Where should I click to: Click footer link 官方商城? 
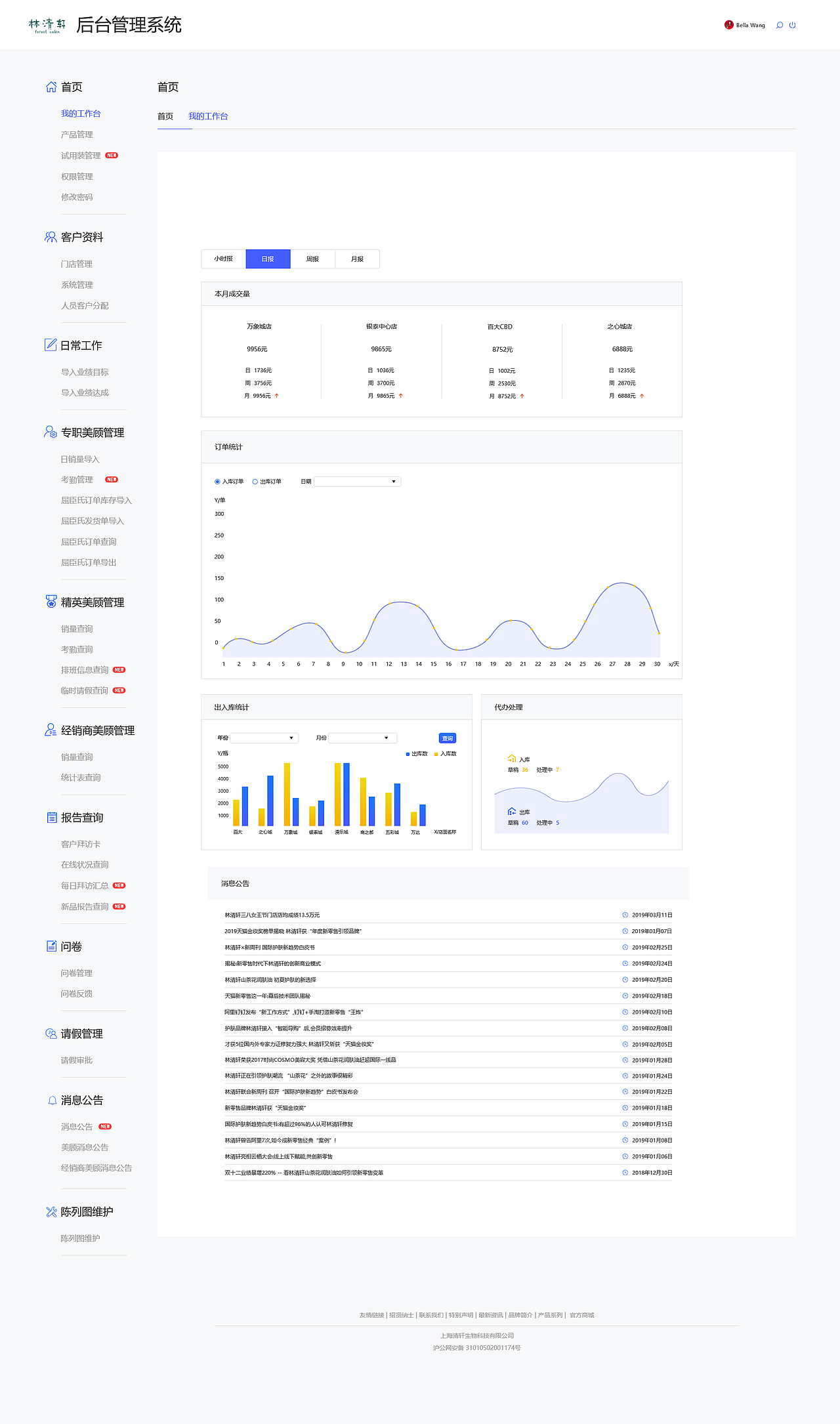[x=581, y=1315]
